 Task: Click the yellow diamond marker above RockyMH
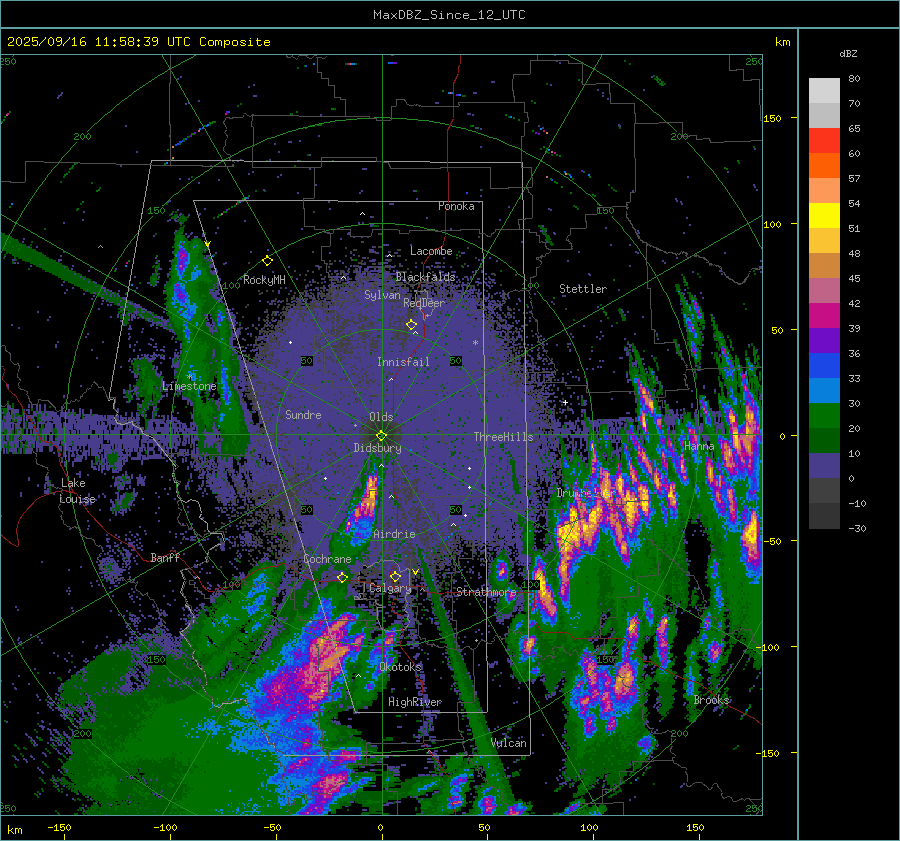point(267,260)
